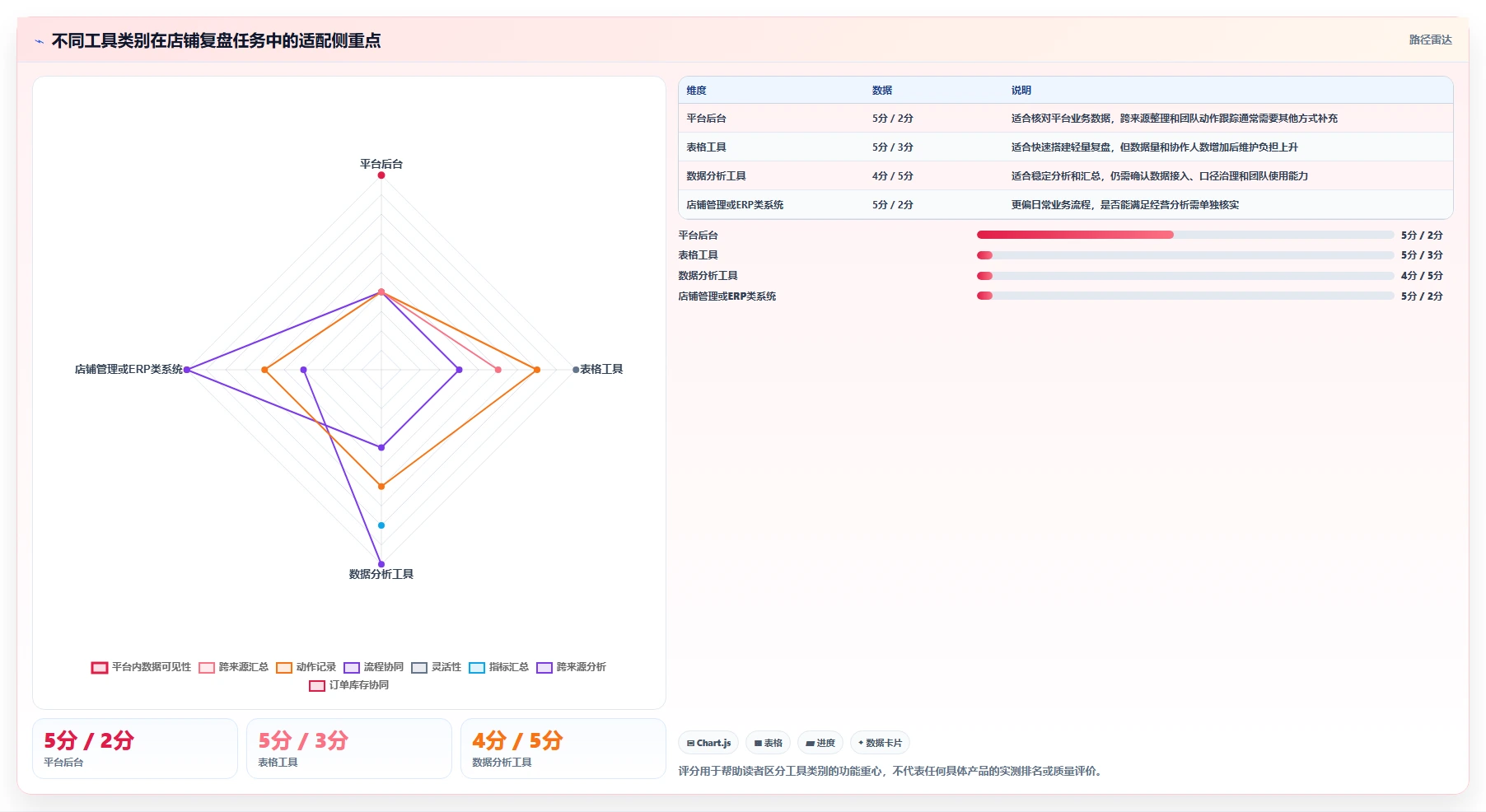Screen dimensions: 1486x812
Task: Click the 表格工具 progress bar
Action: (x=1185, y=255)
